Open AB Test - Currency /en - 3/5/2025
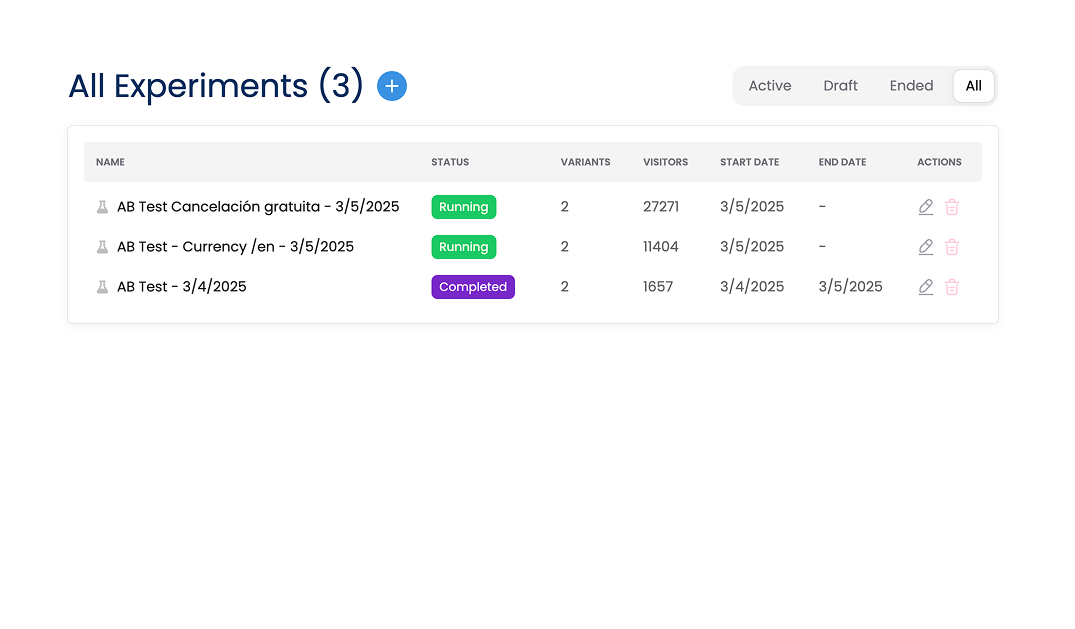 (x=235, y=247)
